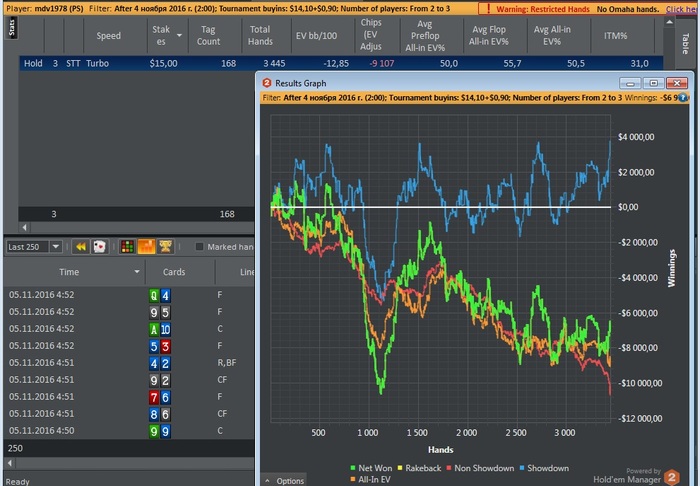Click the red warning exclamation icon

[488, 8]
